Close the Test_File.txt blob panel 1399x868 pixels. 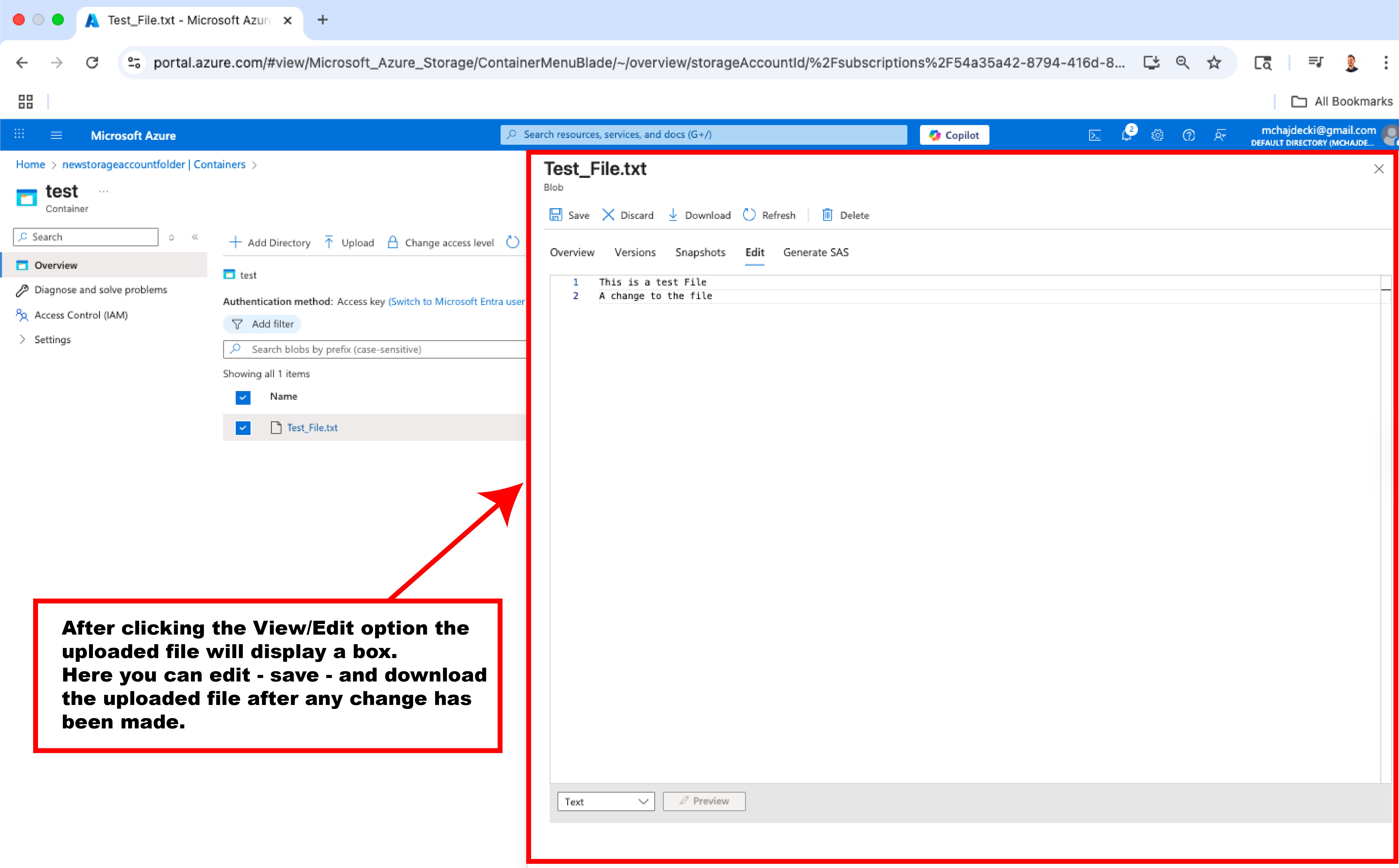coord(1378,169)
